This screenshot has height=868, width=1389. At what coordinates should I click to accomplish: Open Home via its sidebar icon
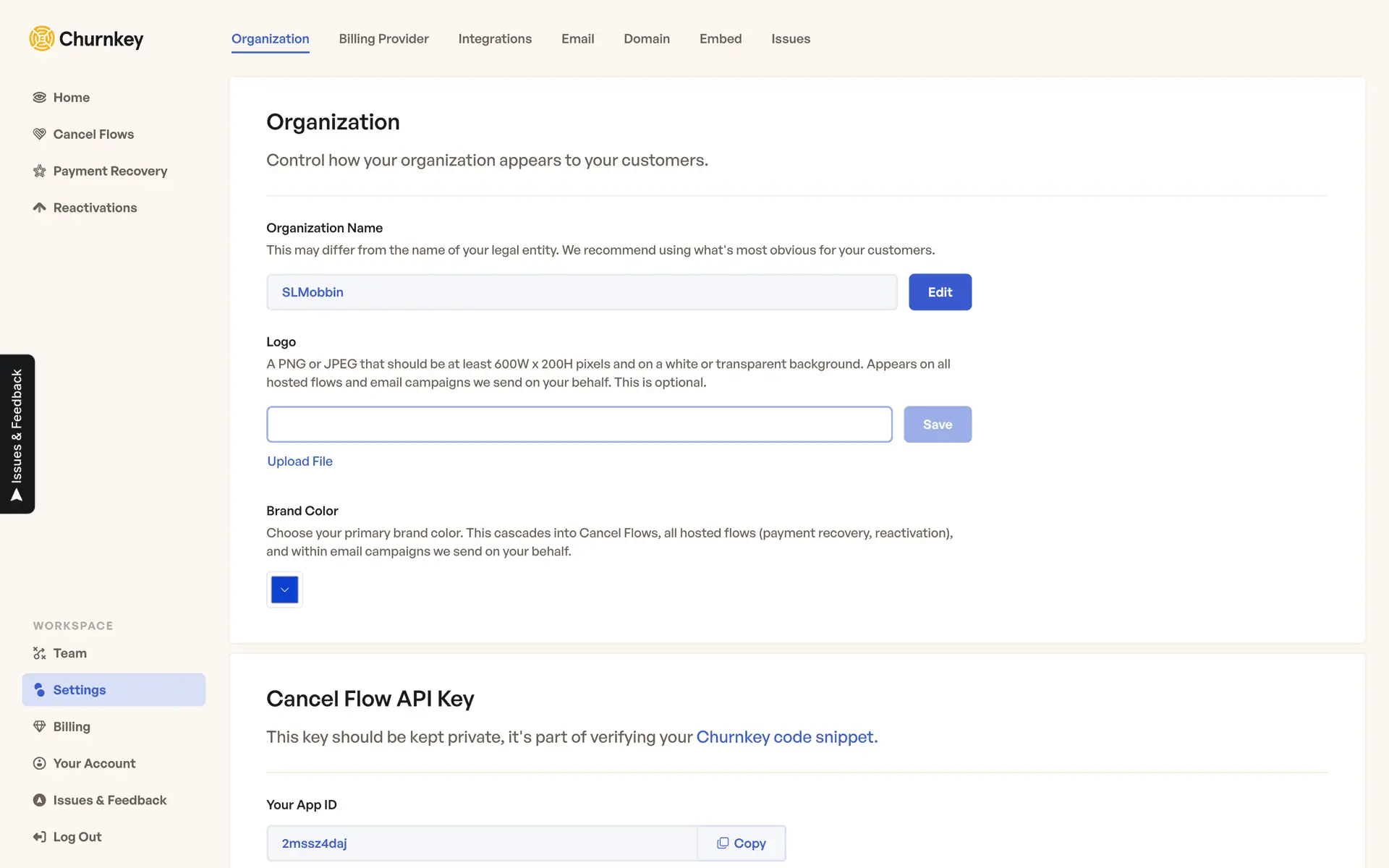tap(40, 98)
